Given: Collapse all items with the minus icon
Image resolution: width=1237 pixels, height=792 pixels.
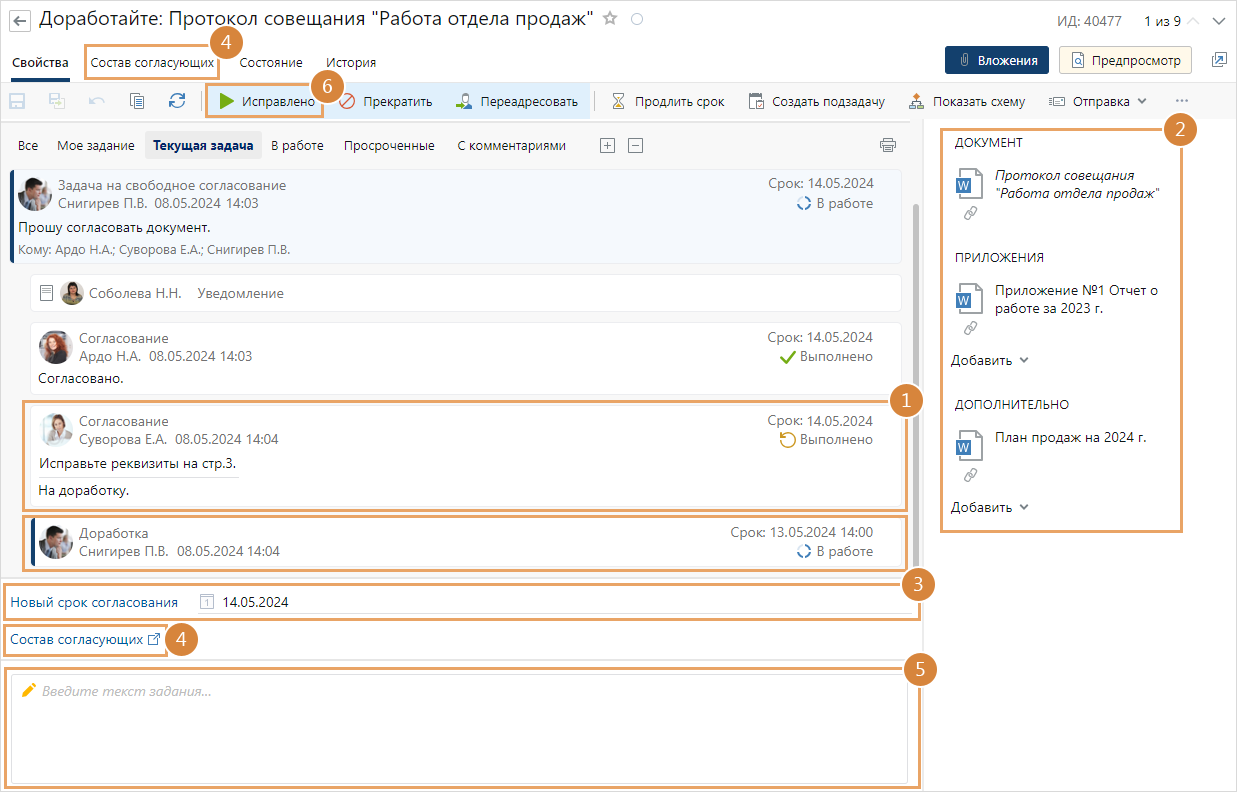Looking at the screenshot, I should [x=635, y=145].
